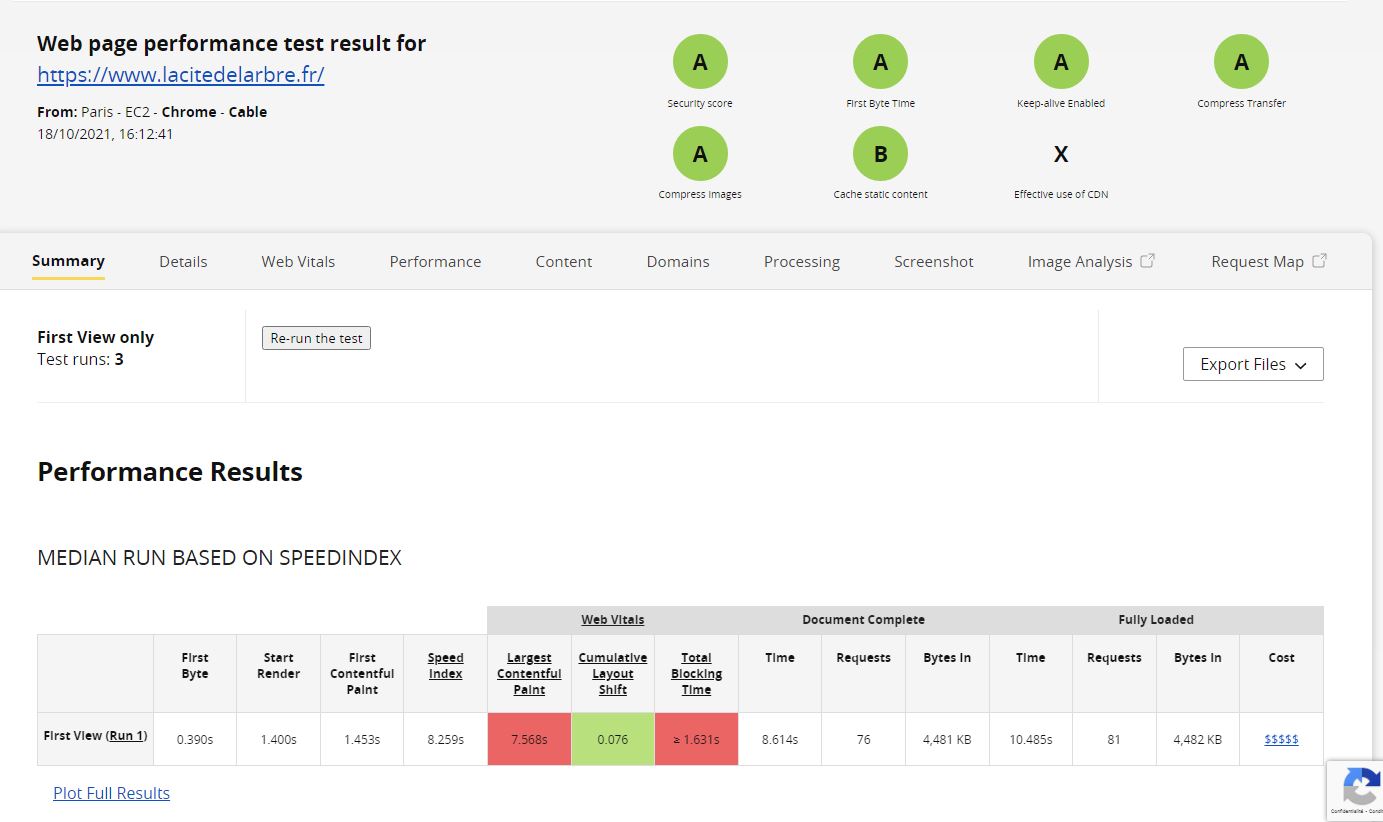Open the Content tab

(564, 262)
